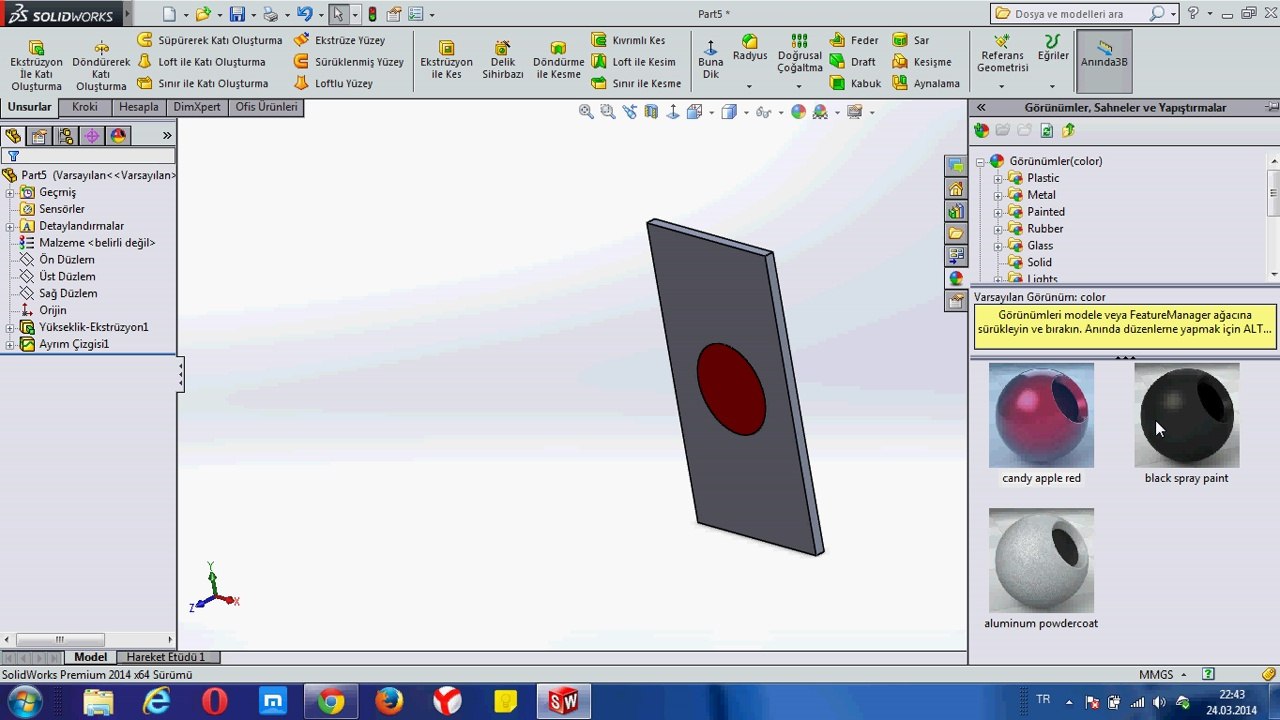Switch to Hesapla tab
This screenshot has height=720, width=1280.
tap(138, 107)
